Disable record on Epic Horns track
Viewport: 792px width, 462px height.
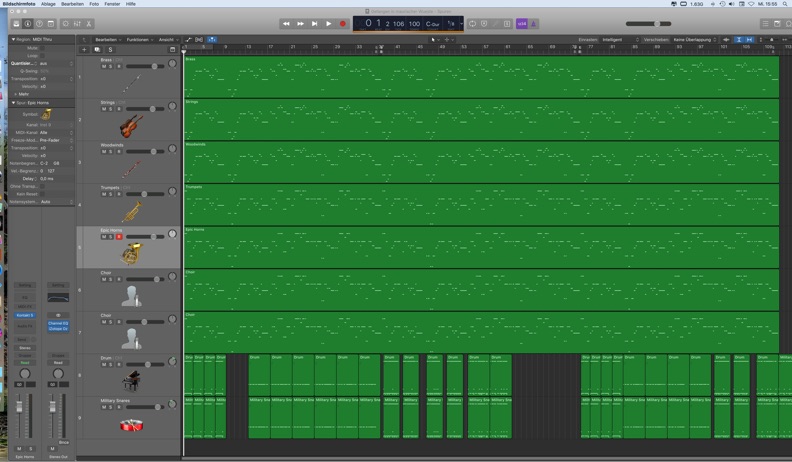click(x=119, y=237)
